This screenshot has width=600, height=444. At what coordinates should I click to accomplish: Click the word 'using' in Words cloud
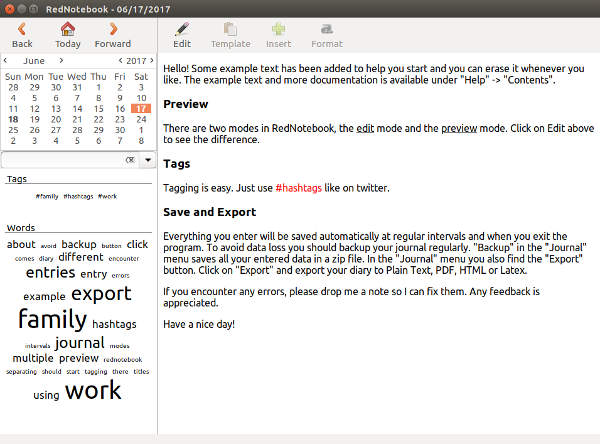point(46,395)
